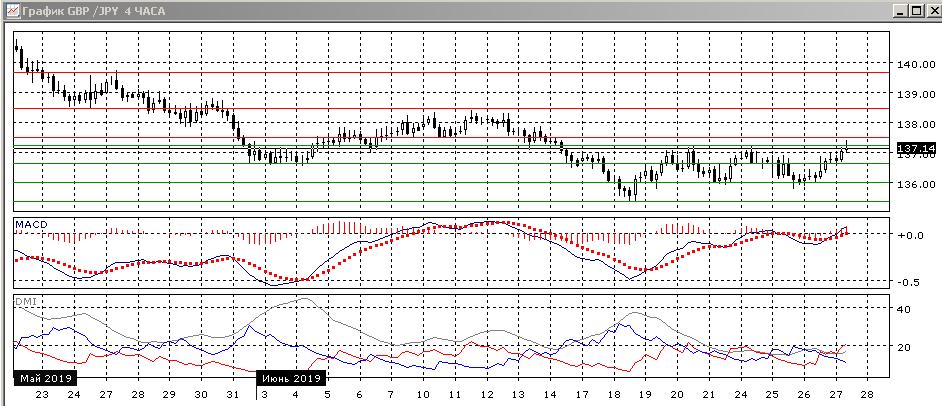Click date 25 on the time axis

(x=772, y=395)
